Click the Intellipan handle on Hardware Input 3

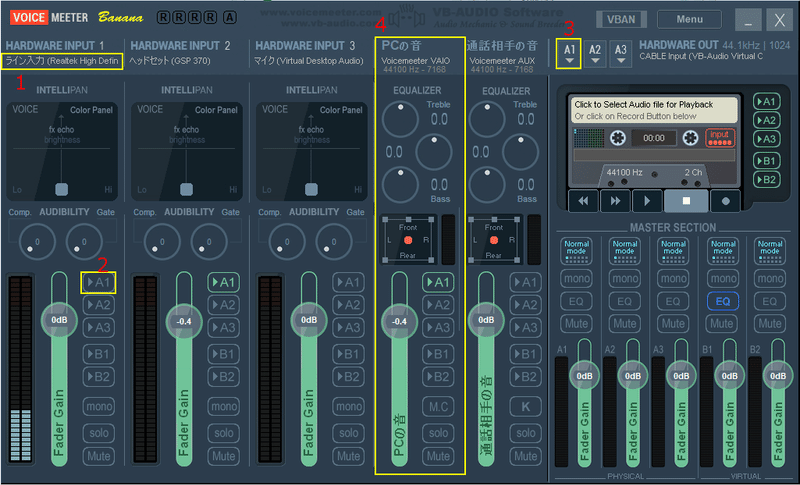311,189
